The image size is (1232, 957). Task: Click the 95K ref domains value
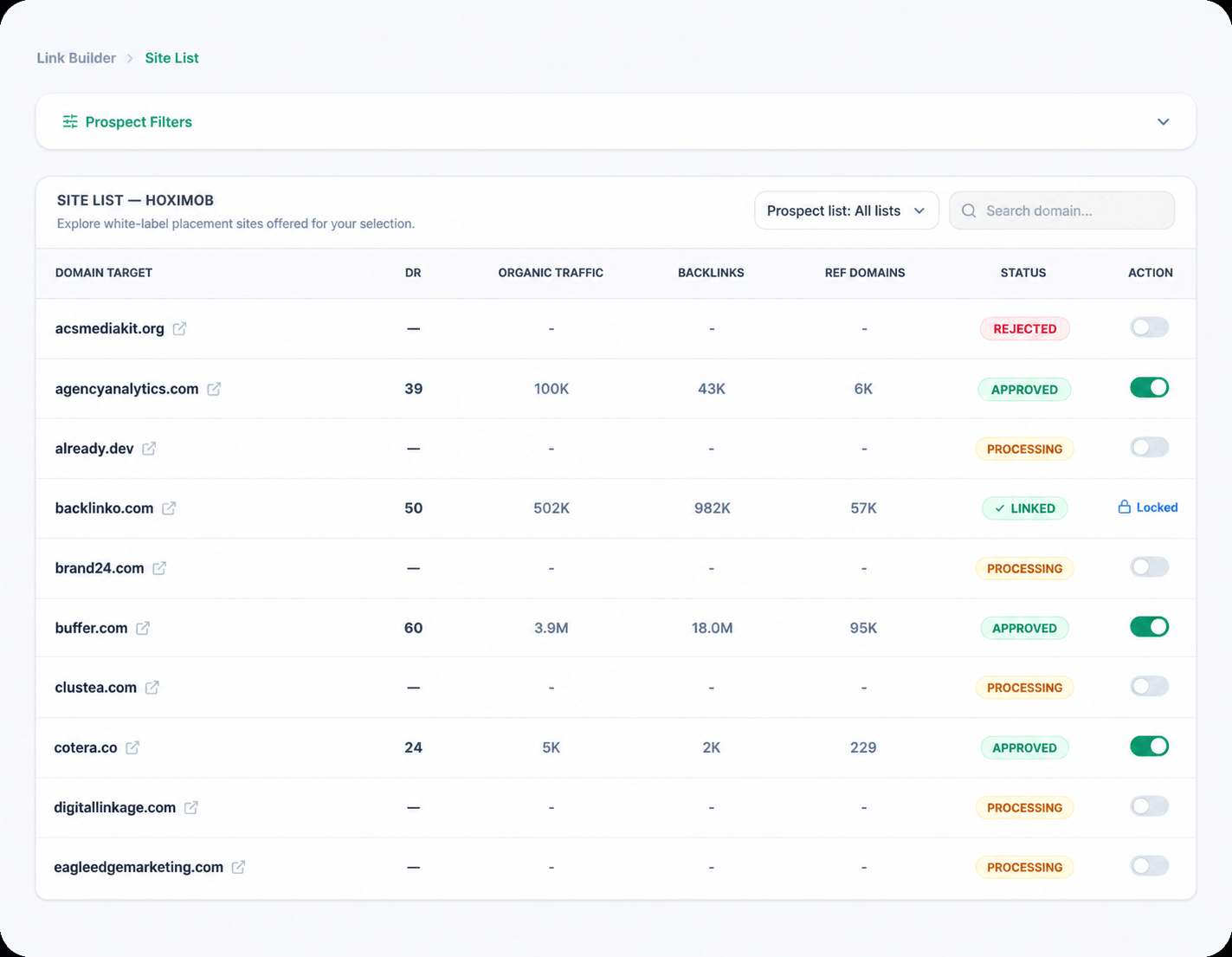coord(863,628)
